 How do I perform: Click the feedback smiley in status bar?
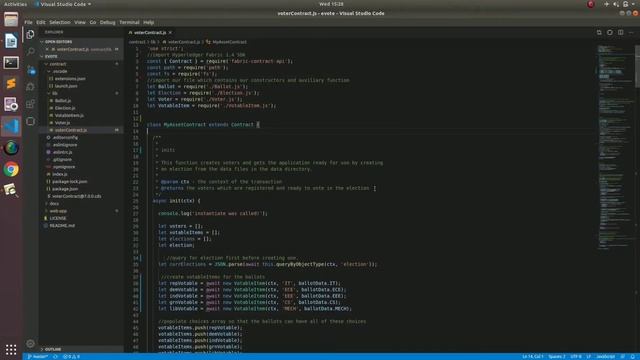[623, 357]
